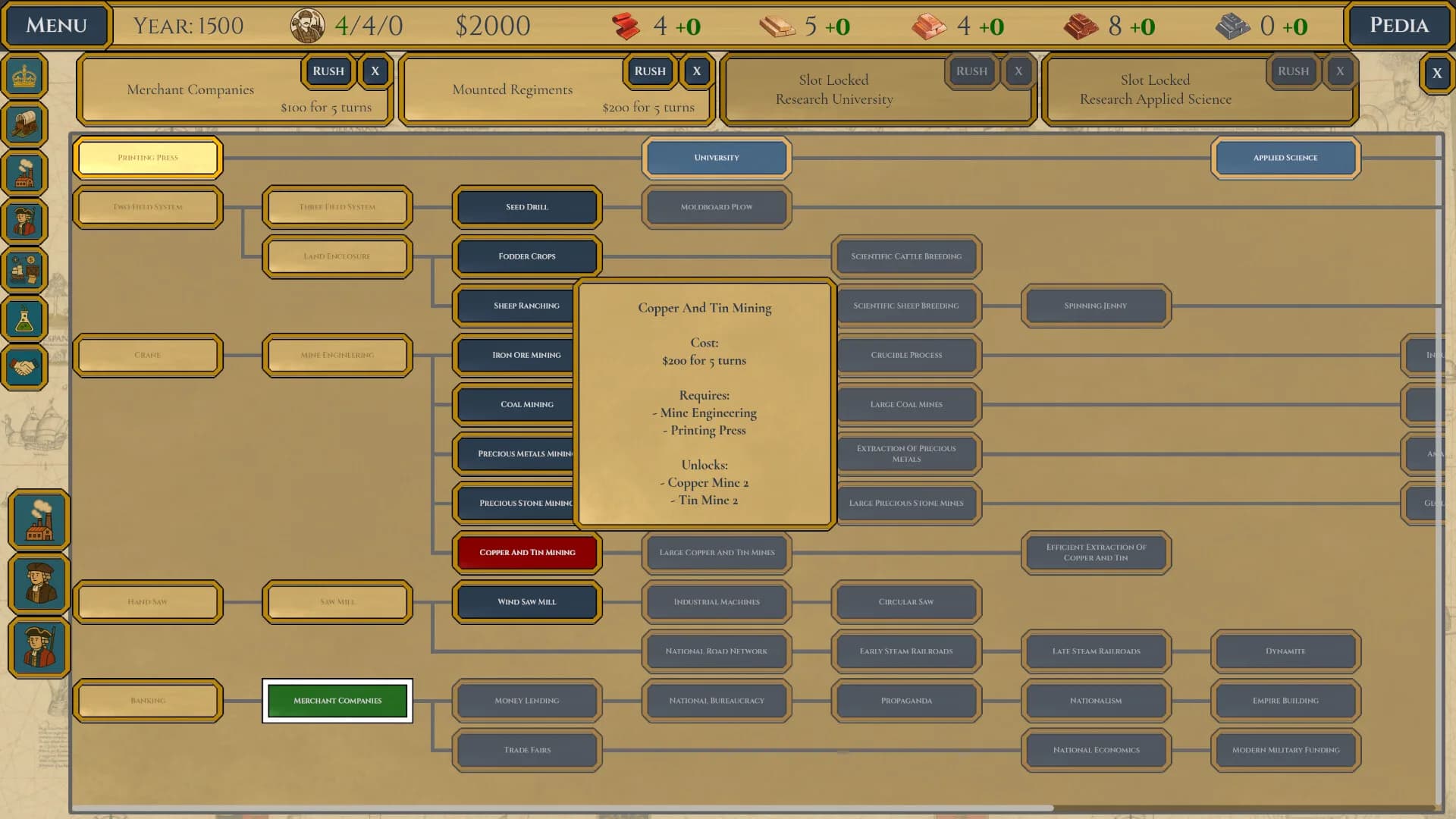Rush the Mounted Regiments research
This screenshot has width=1456, height=819.
[650, 71]
